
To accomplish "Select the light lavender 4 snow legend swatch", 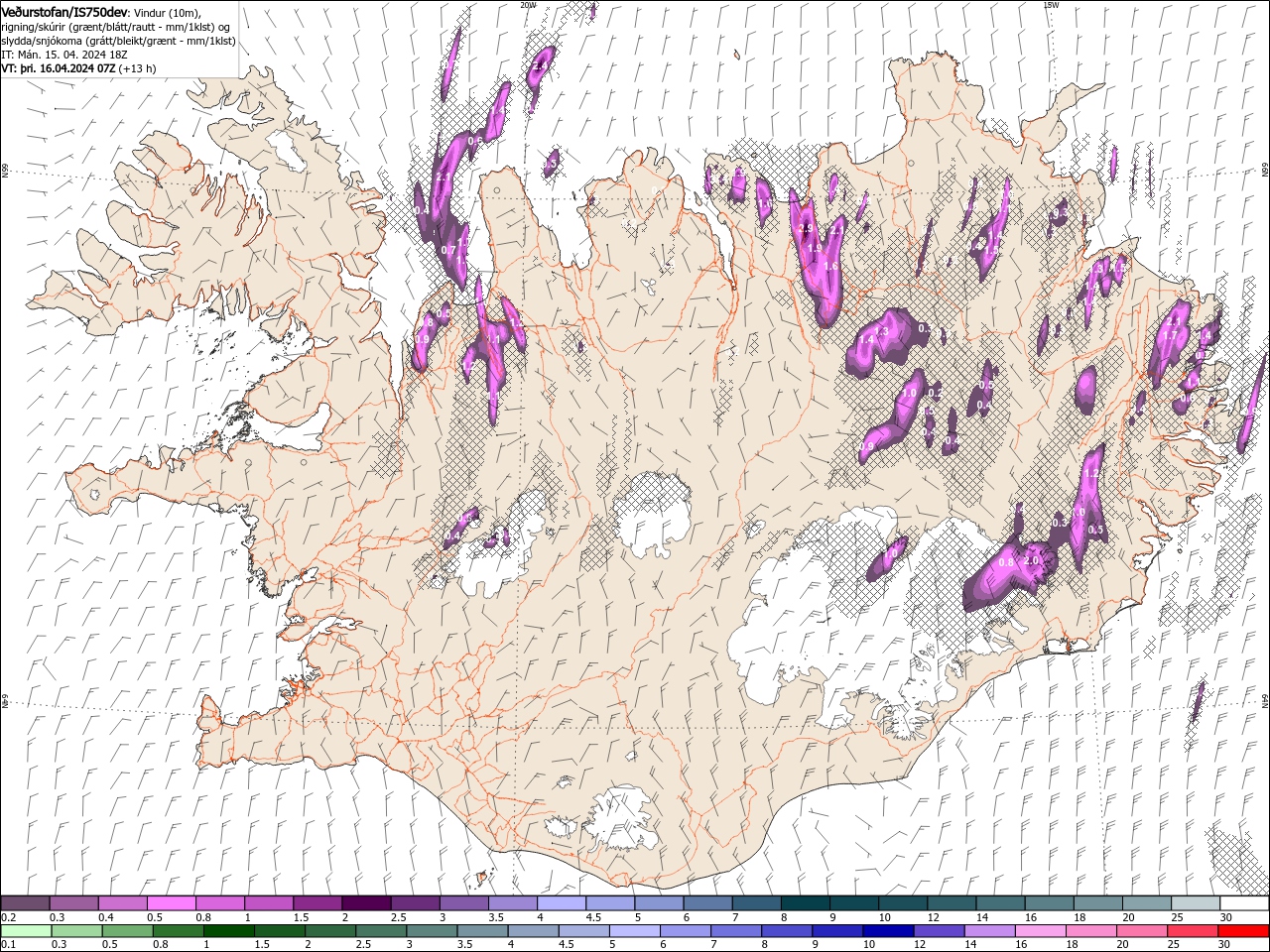I will (562, 903).
